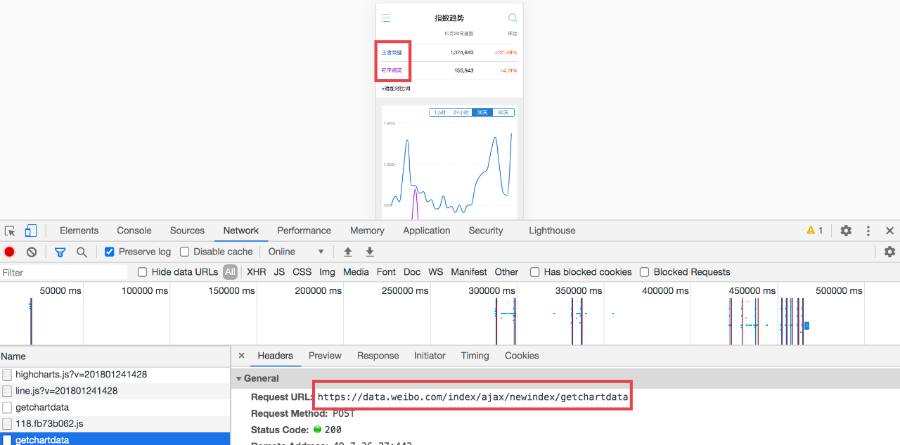The width and height of the screenshot is (900, 445).
Task: Stop recording network log (red circle)
Action: 10,252
